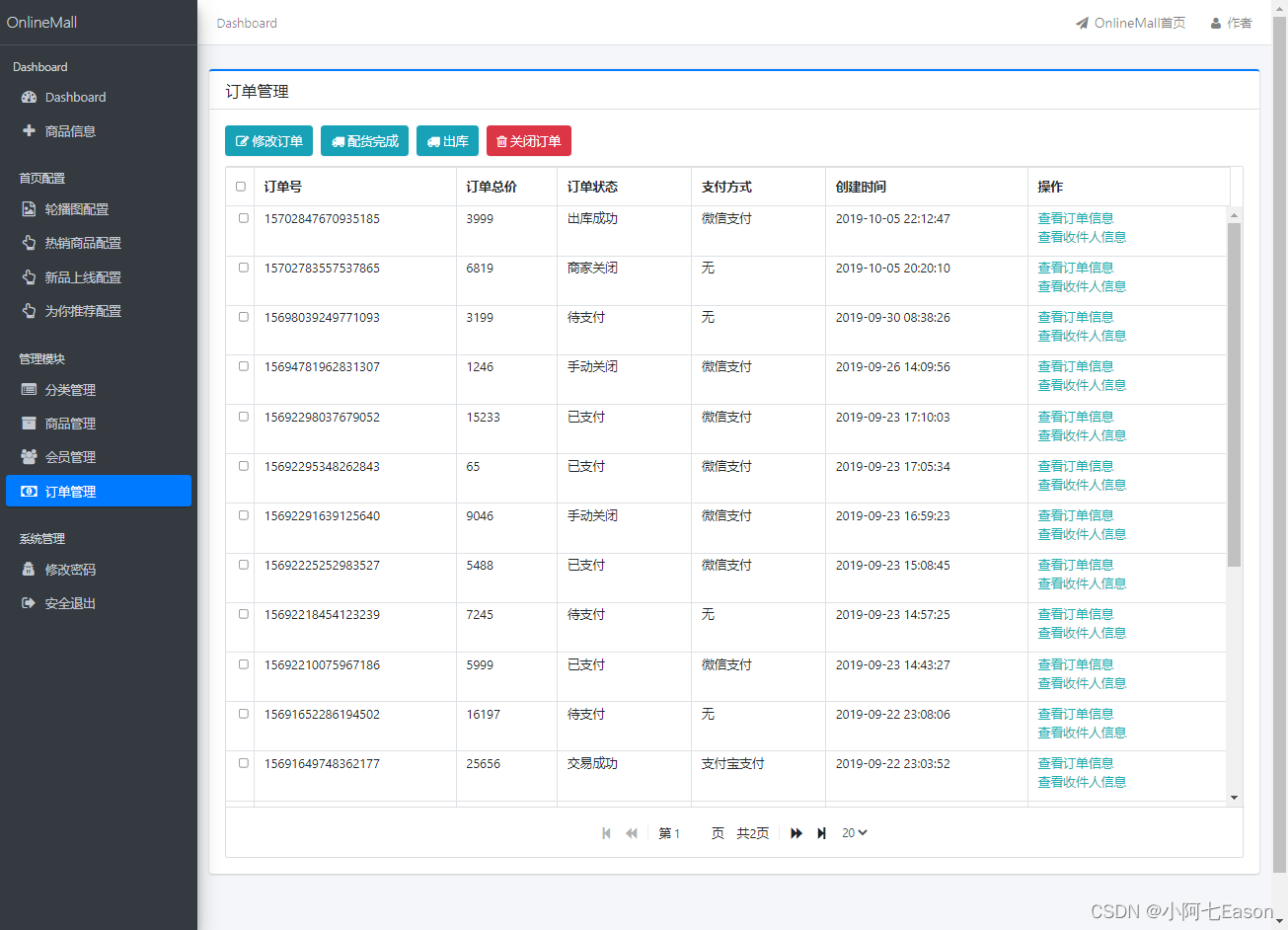Click the Dashboard palette icon in sidebar
This screenshot has width=1288, height=930.
(29, 97)
